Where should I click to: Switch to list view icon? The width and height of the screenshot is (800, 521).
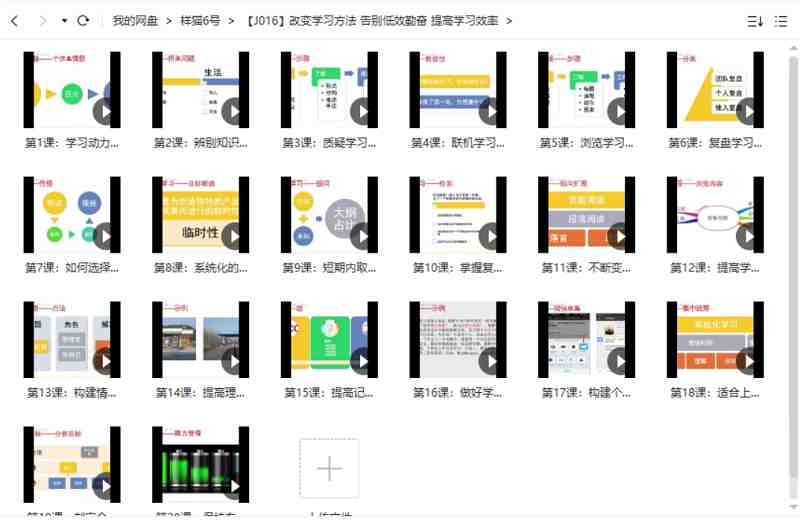click(781, 20)
